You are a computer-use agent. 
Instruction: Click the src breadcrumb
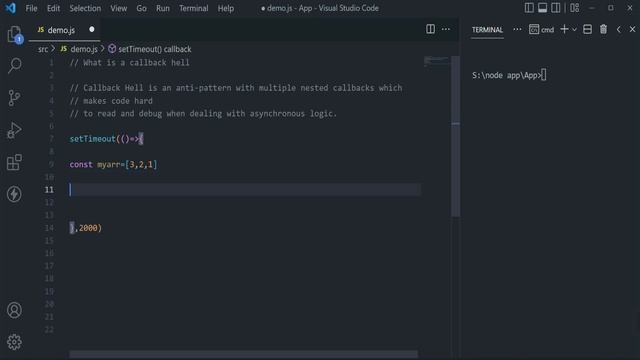coord(43,49)
